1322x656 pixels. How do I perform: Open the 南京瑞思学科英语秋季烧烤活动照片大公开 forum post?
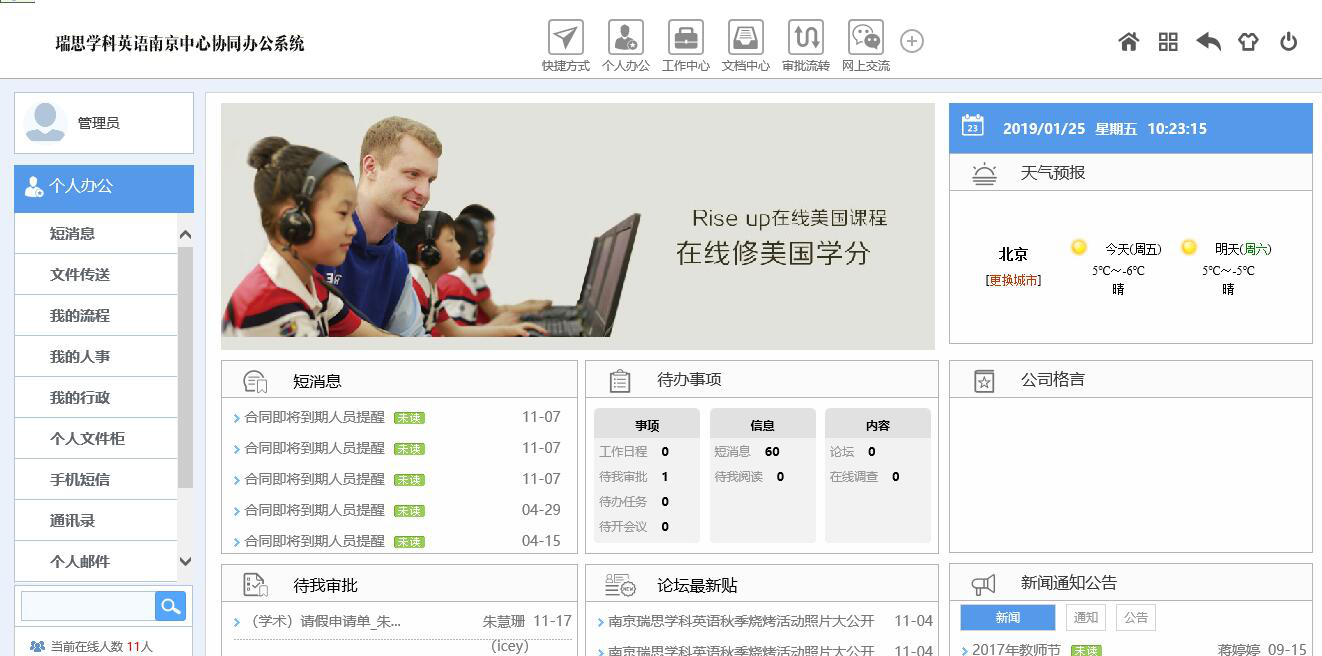[741, 620]
